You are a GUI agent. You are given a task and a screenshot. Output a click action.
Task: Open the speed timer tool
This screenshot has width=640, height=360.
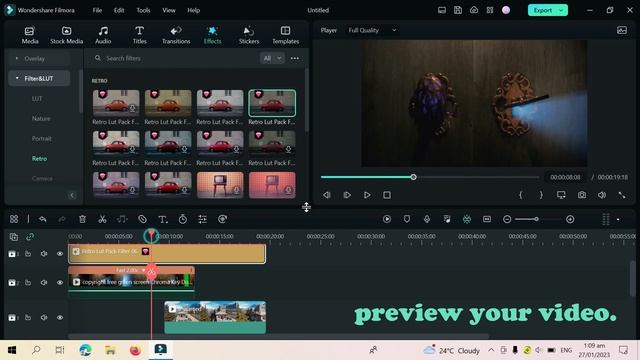(182, 219)
